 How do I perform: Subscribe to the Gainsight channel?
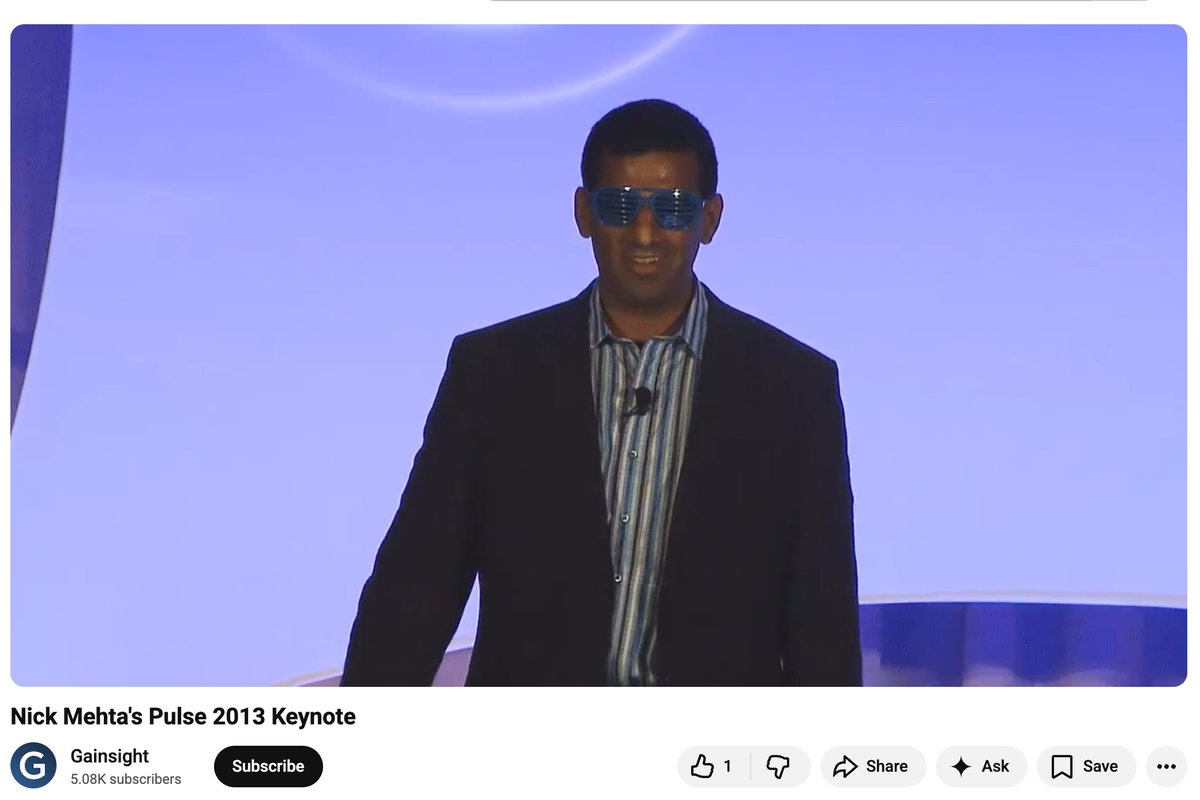tap(268, 766)
